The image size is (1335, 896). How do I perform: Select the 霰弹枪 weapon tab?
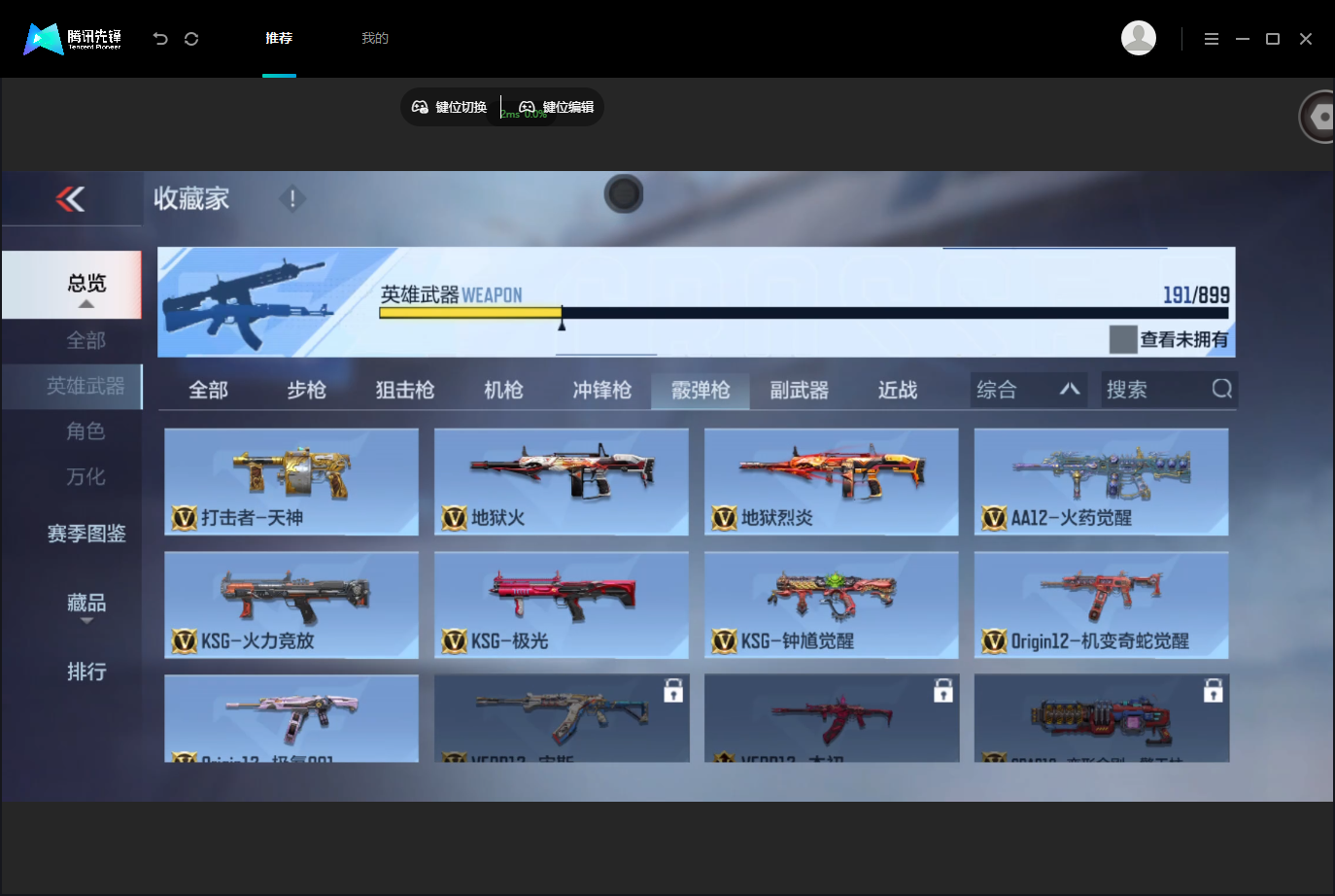click(x=701, y=390)
